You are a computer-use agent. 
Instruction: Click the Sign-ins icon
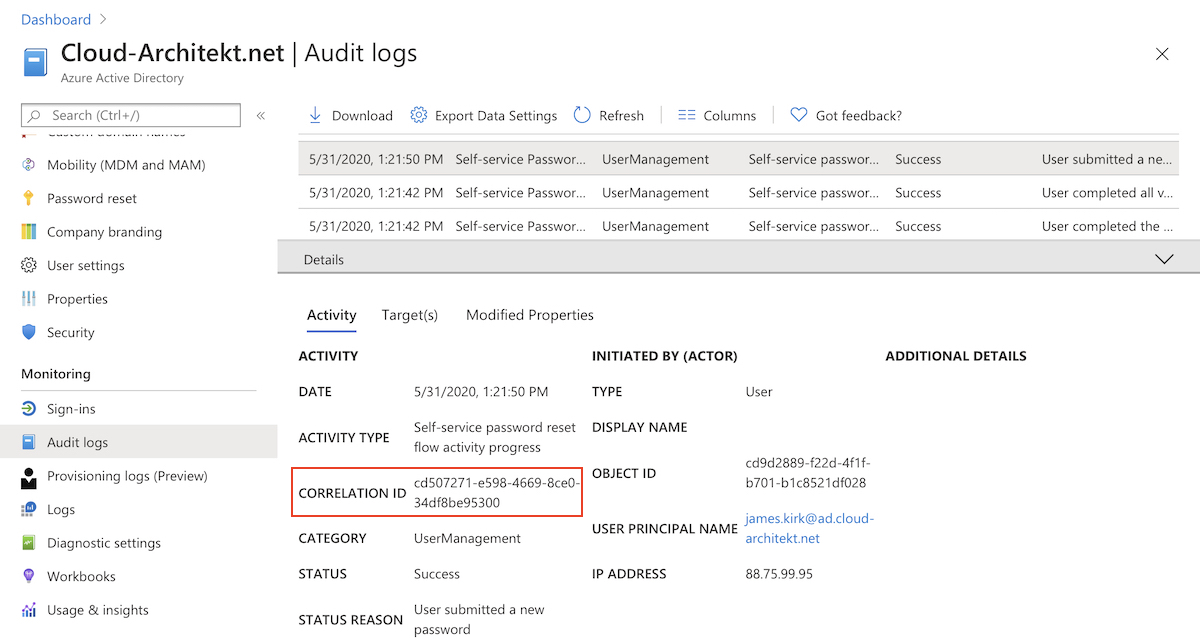coord(29,409)
